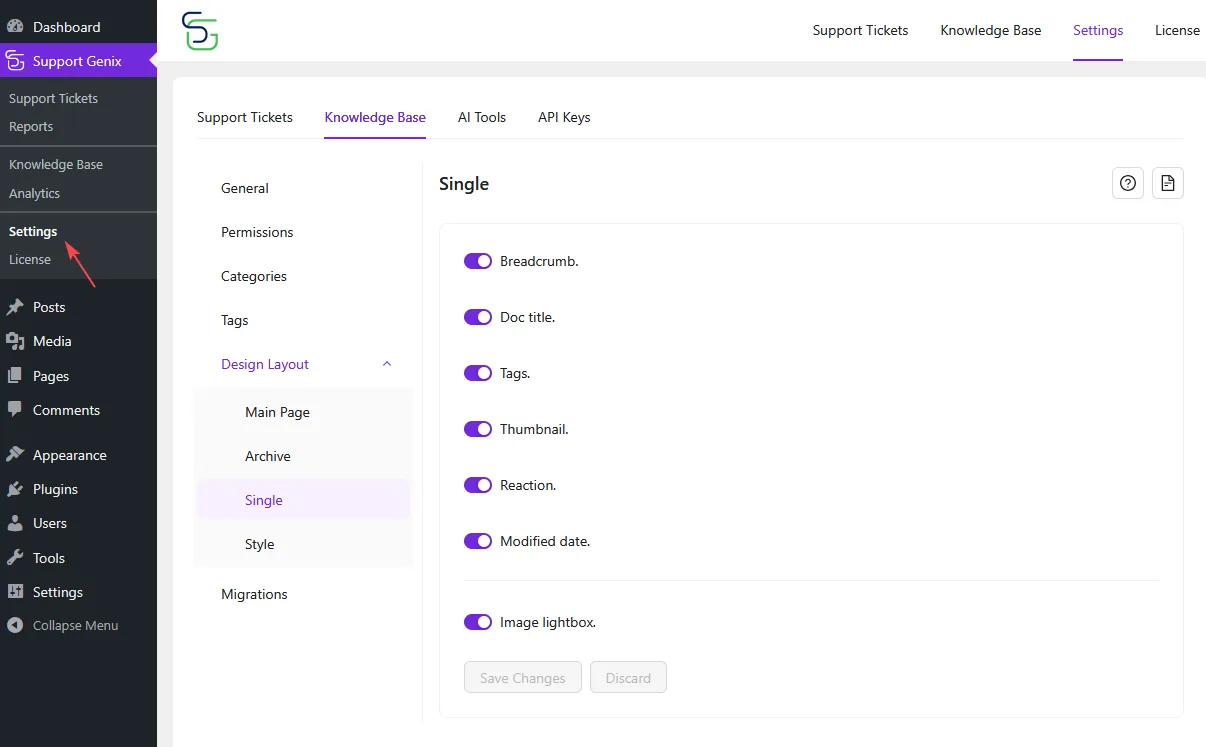Open the documentation icon beside help
Screen dimensions: 1206x747
pos(1167,183)
